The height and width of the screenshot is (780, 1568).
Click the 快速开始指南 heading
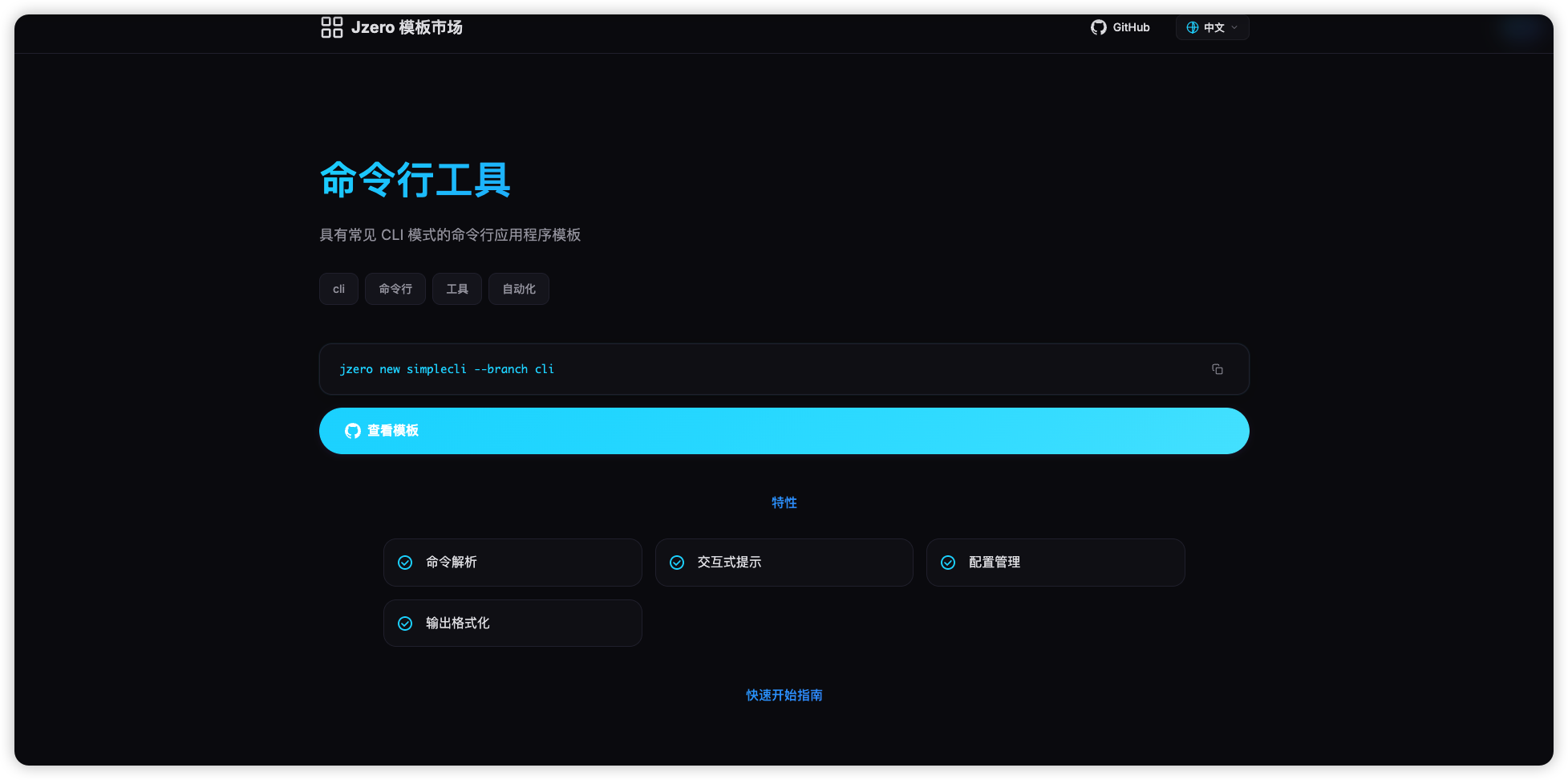point(784,695)
